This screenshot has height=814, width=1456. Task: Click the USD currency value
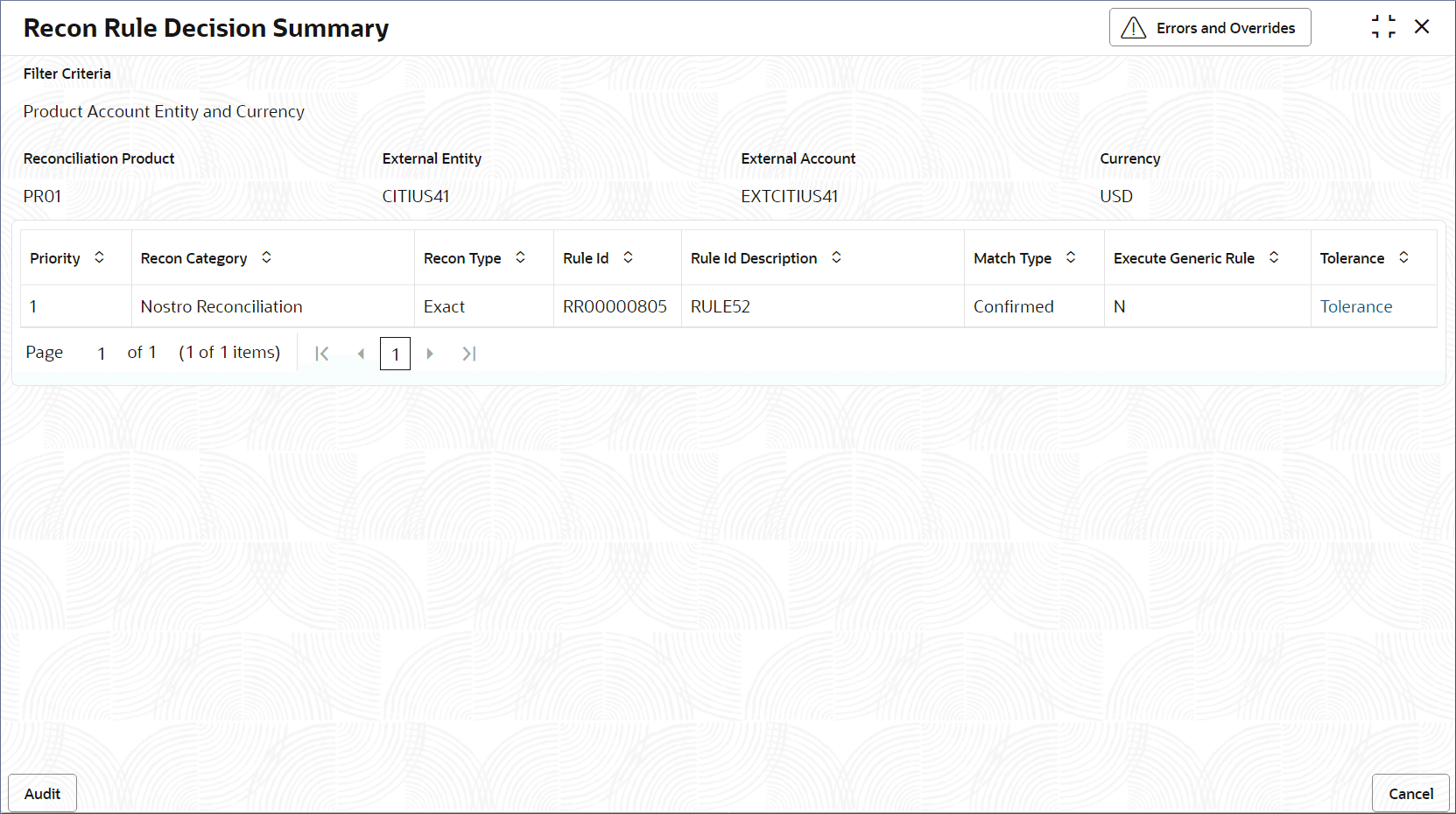click(1116, 196)
